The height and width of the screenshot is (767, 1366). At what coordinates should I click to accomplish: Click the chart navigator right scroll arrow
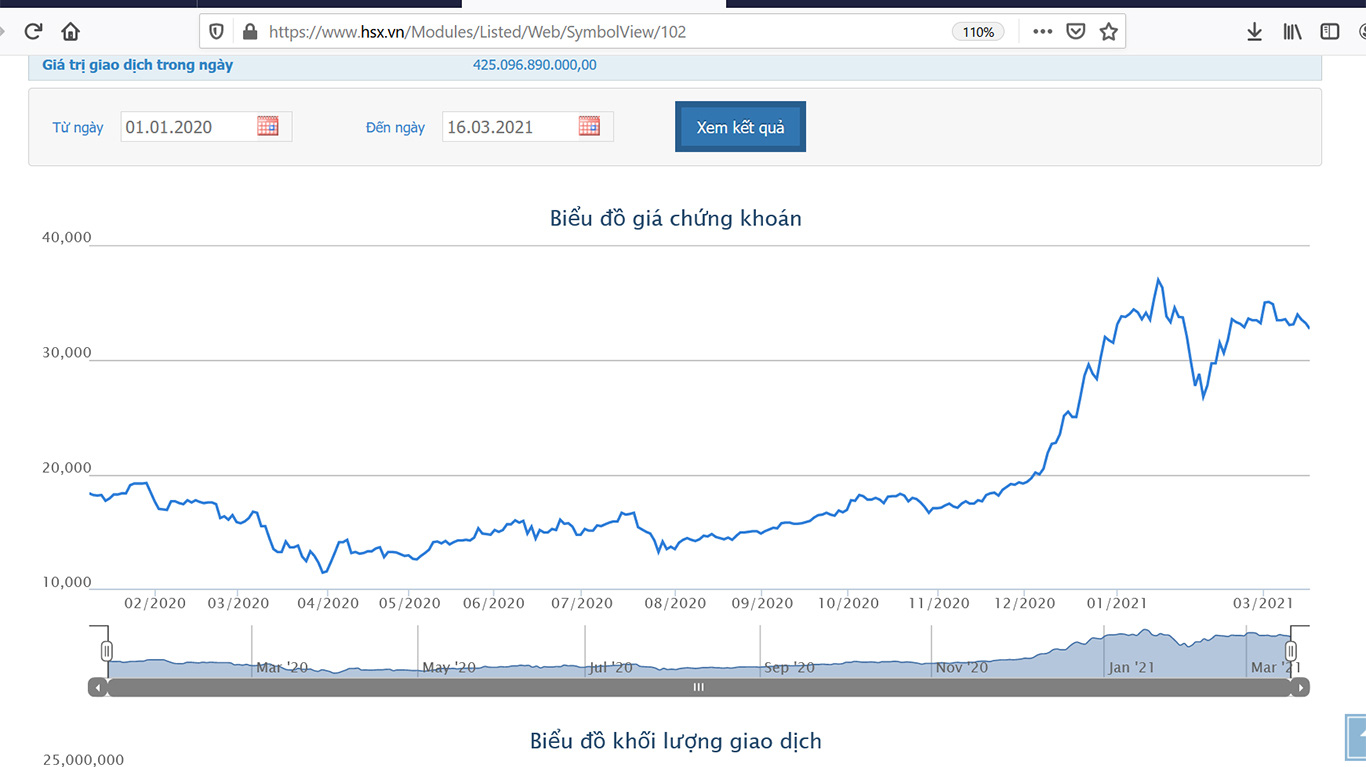[x=1300, y=687]
